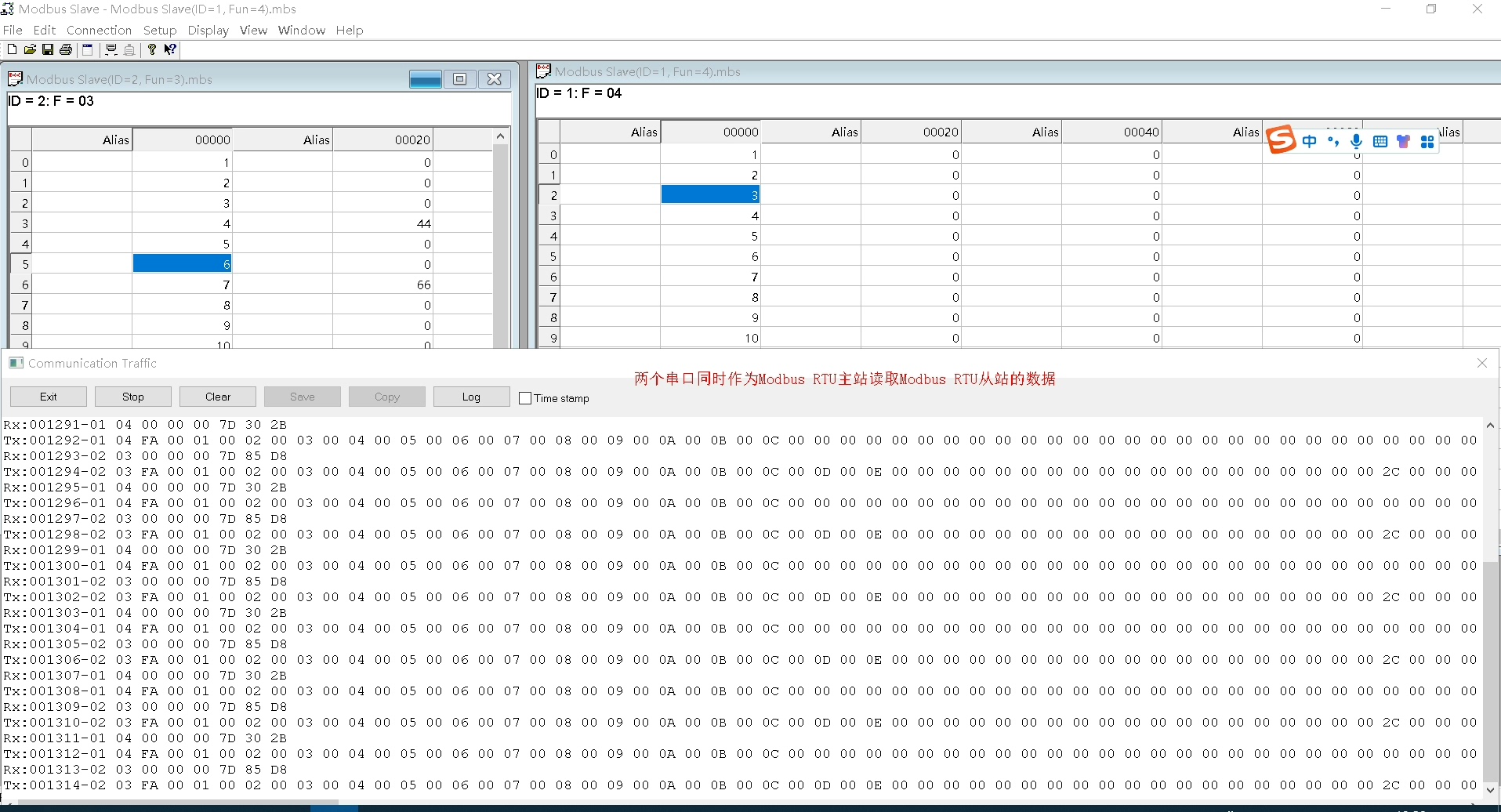Image resolution: width=1501 pixels, height=812 pixels.
Task: Click the traffic log line Tx:001314-02
Action: click(x=741, y=785)
